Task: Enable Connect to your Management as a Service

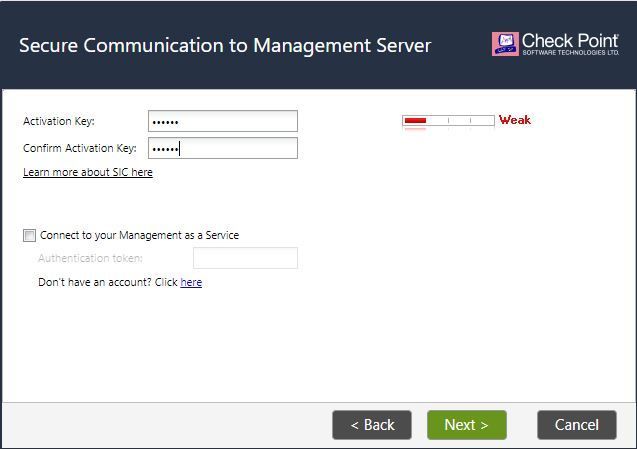Action: pos(29,236)
